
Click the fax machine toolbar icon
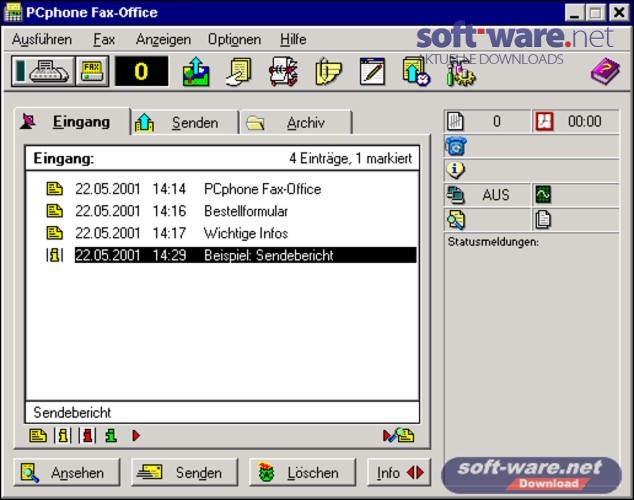(43, 71)
